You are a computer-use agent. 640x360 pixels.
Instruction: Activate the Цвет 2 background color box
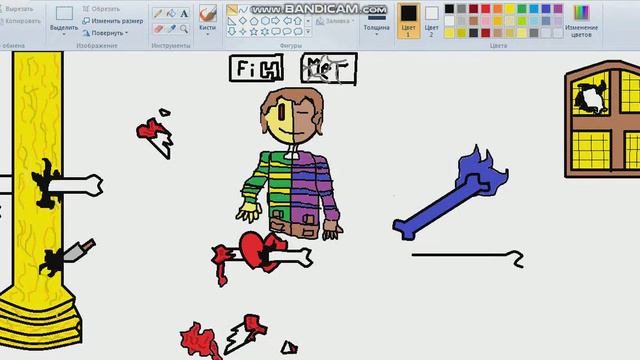pos(431,21)
